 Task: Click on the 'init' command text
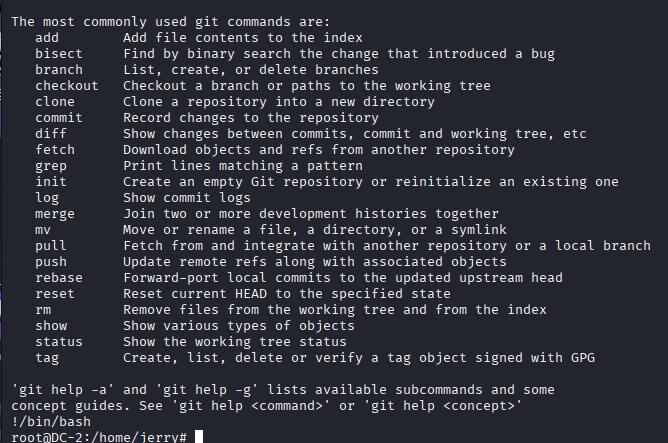coord(51,182)
